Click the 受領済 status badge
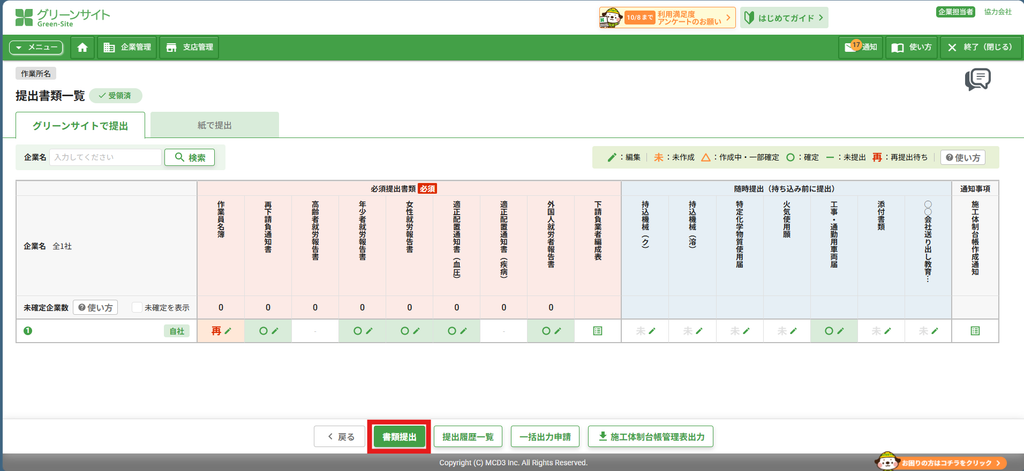Screen dimensions: 1024x471 [x=115, y=96]
